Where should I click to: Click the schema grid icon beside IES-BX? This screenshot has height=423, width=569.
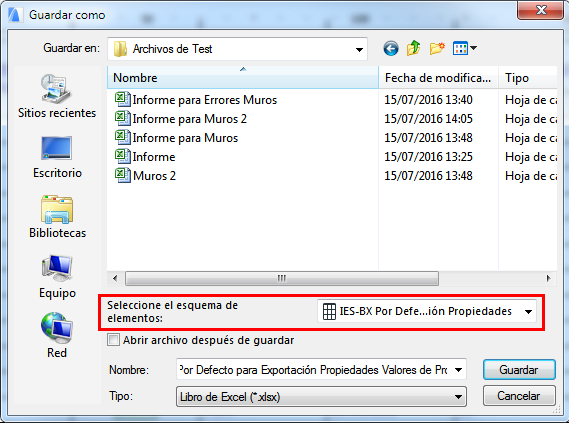(329, 311)
